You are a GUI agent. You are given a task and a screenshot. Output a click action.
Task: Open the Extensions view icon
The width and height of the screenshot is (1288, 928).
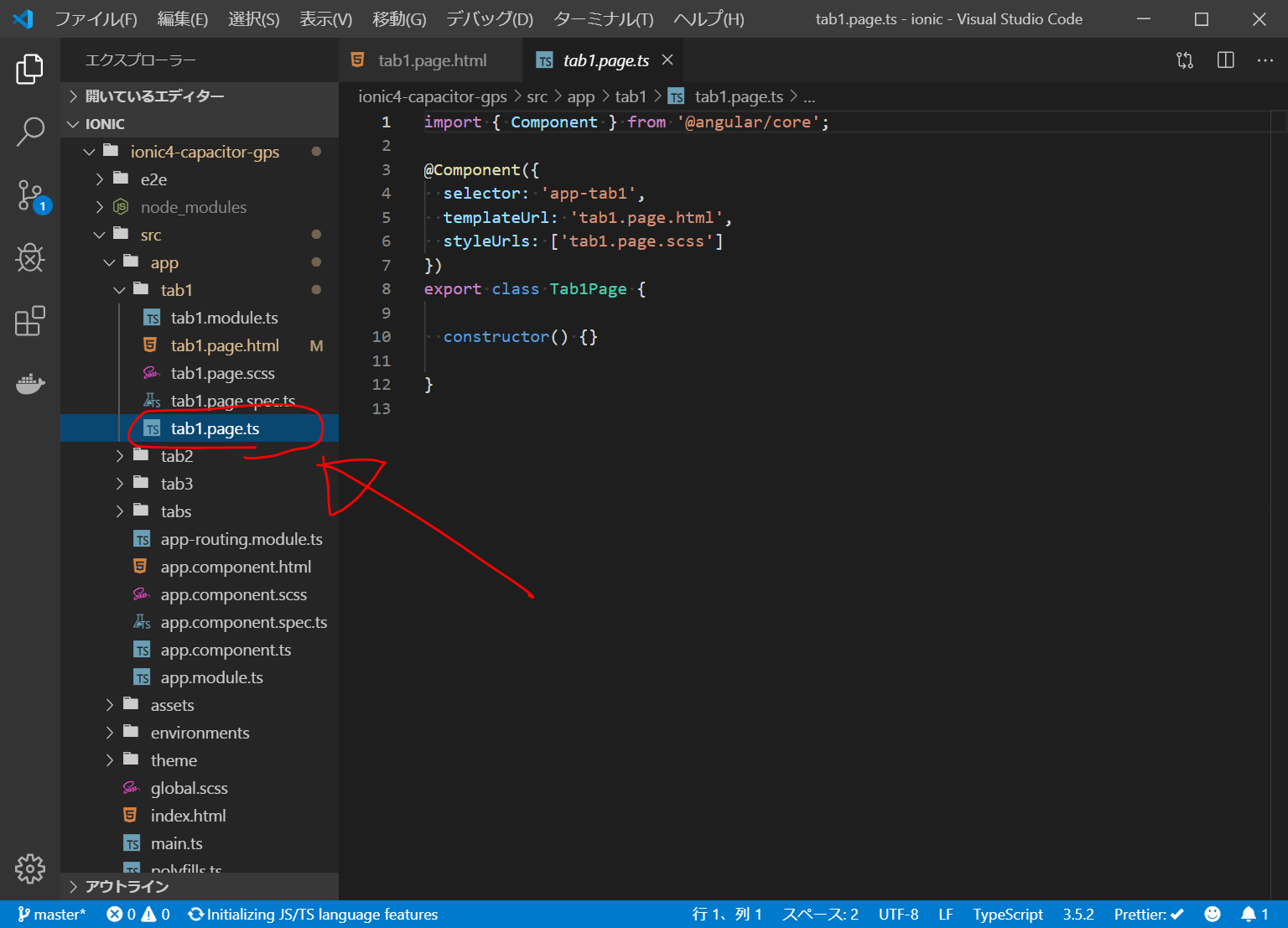(x=30, y=321)
